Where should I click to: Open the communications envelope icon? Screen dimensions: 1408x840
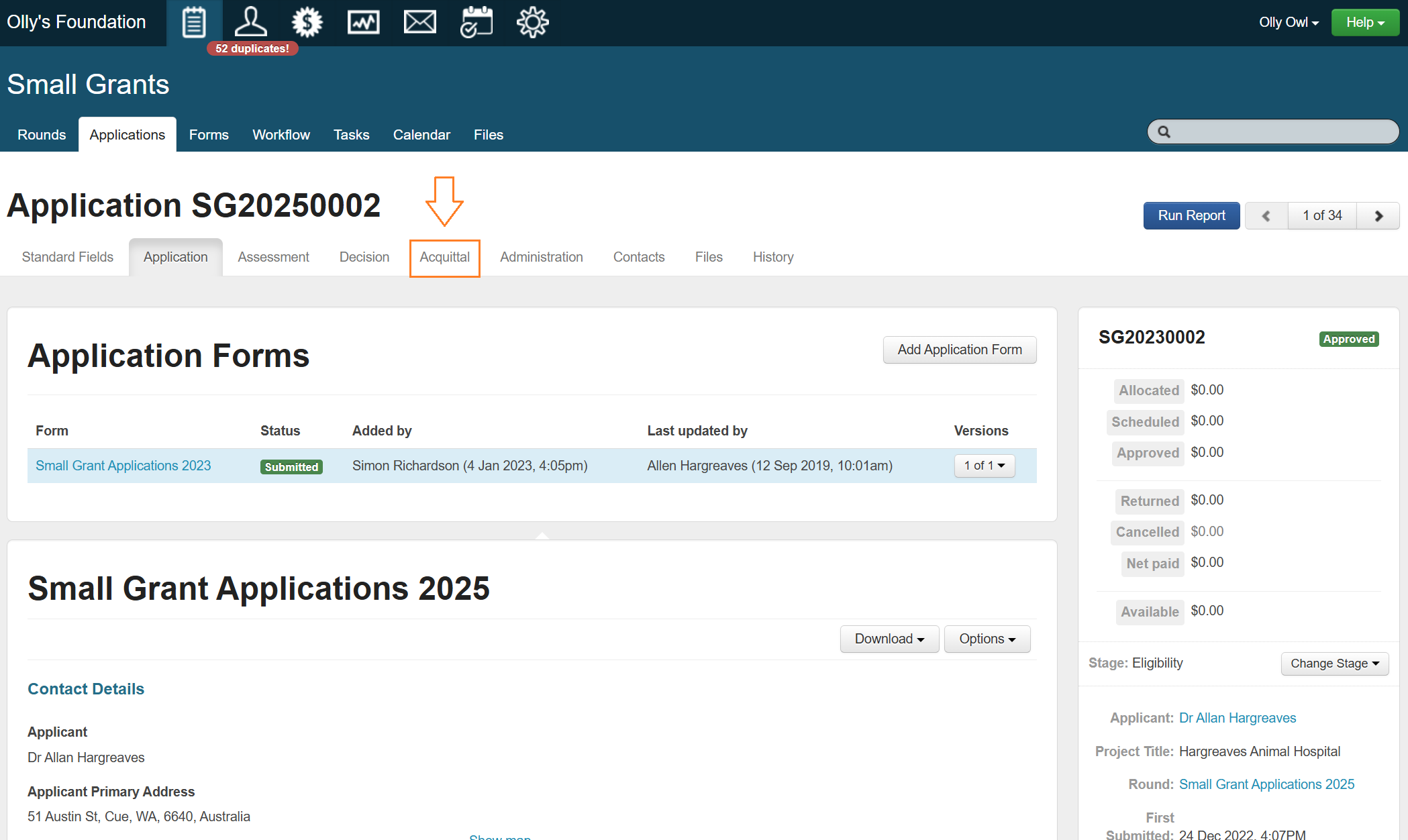[419, 22]
